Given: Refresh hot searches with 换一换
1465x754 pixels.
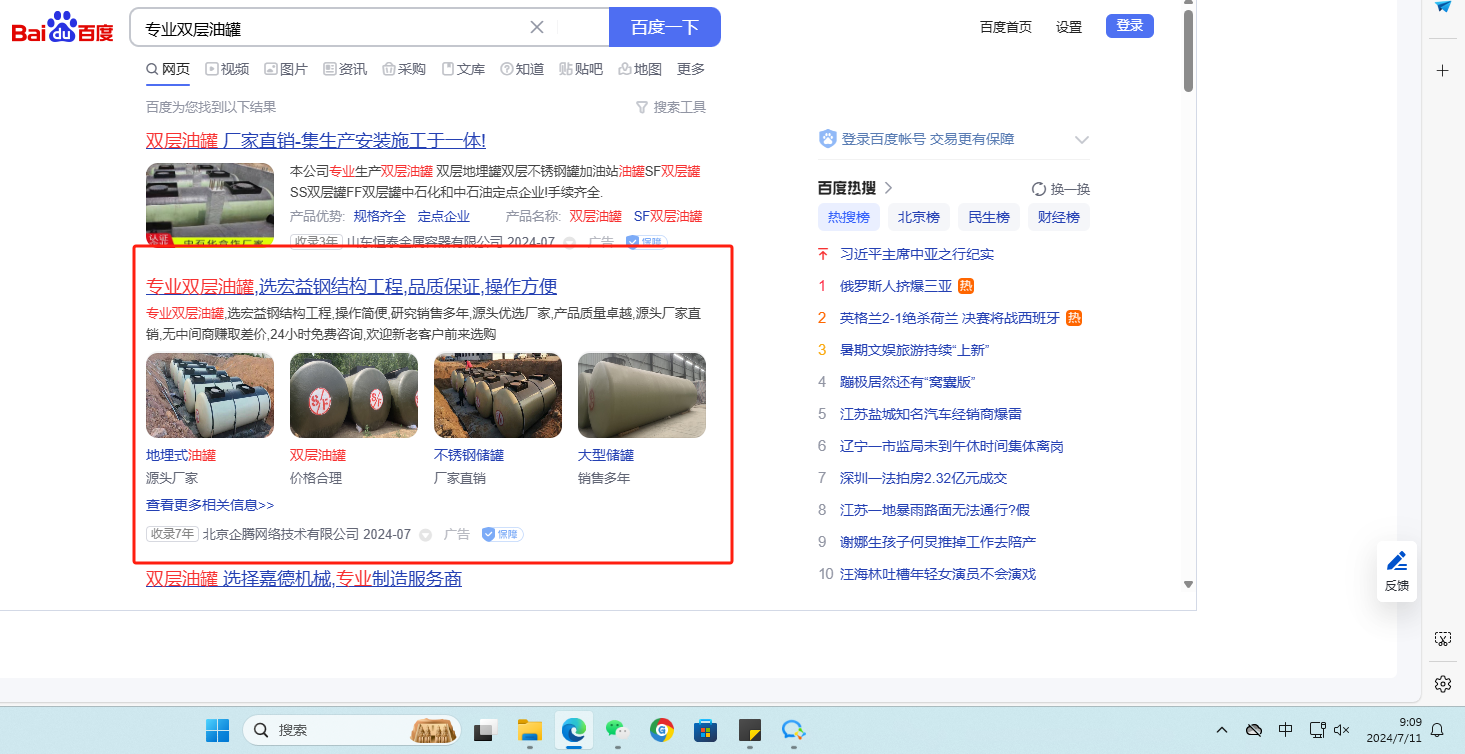Looking at the screenshot, I should [1061, 189].
